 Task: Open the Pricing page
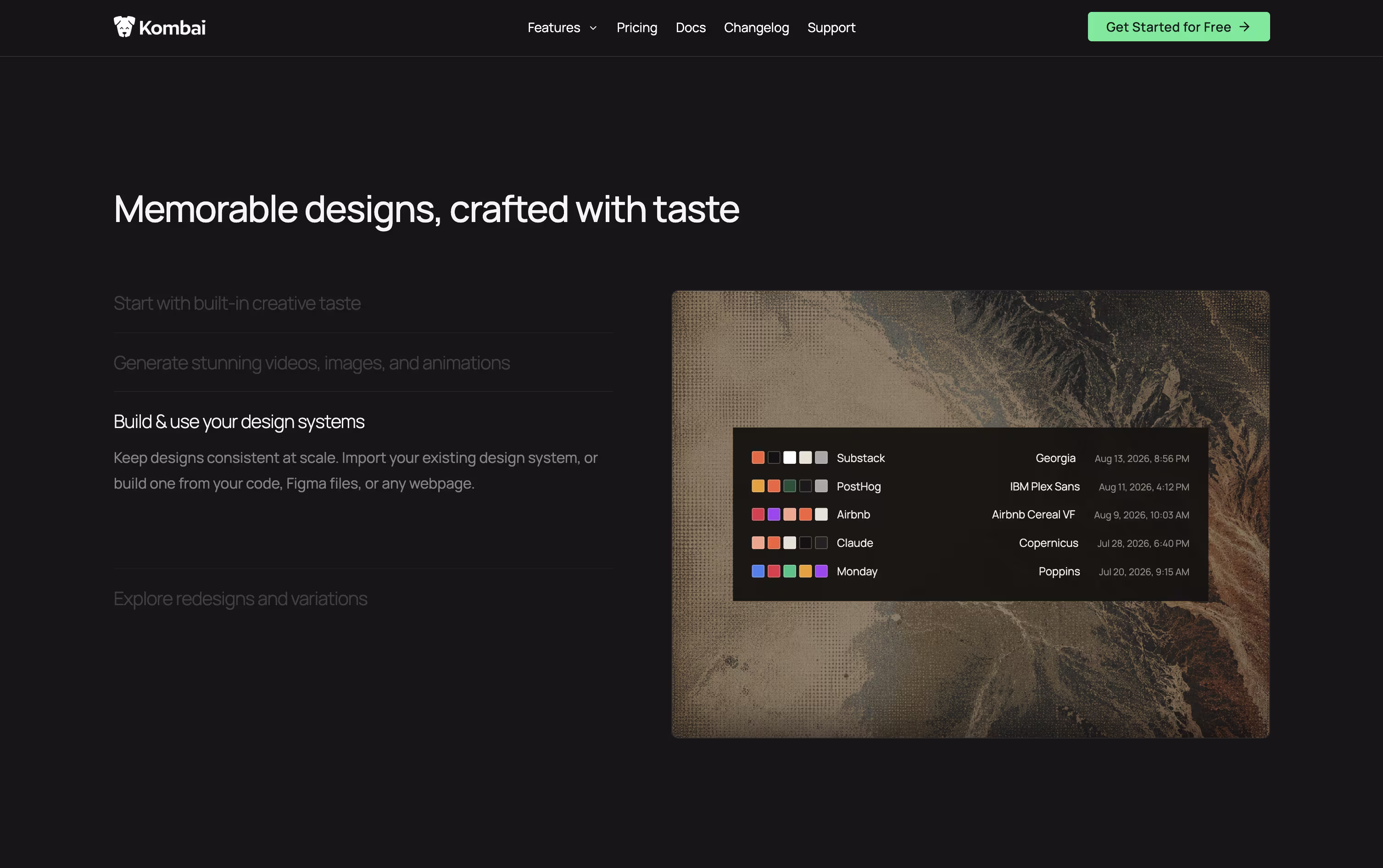637,28
